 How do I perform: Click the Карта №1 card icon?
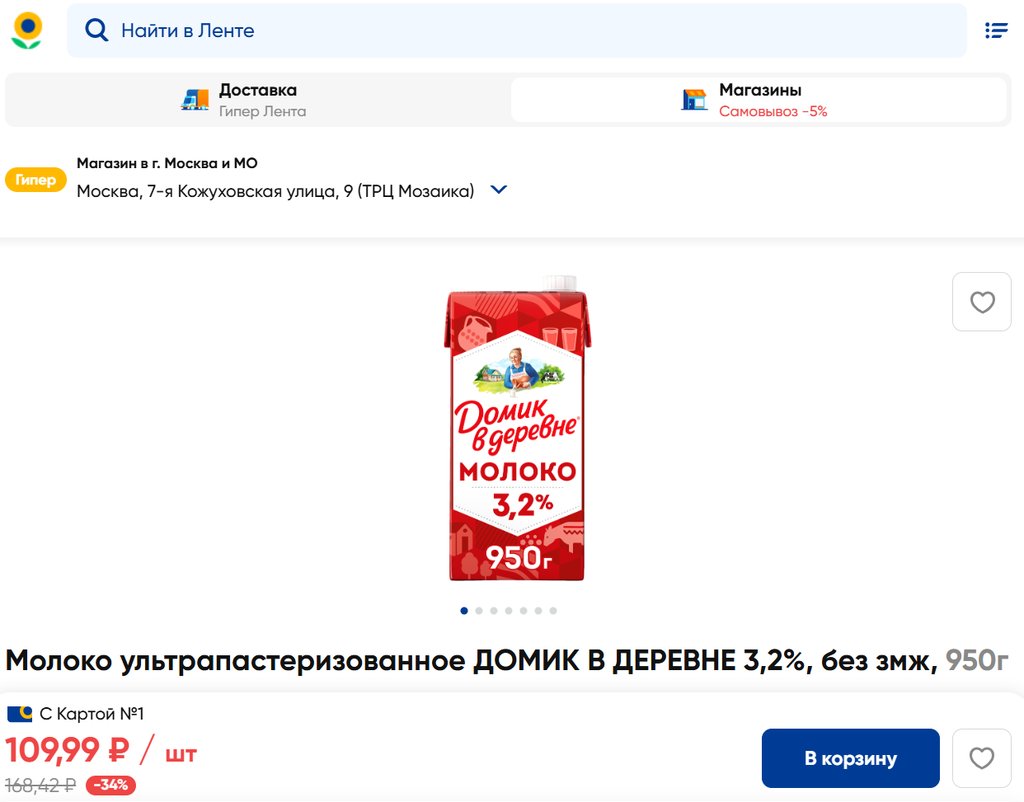click(x=20, y=713)
